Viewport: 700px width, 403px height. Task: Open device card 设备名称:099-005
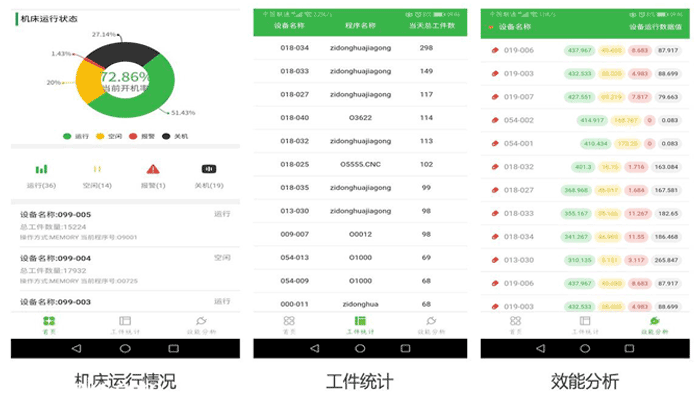pyautogui.click(x=125, y=225)
